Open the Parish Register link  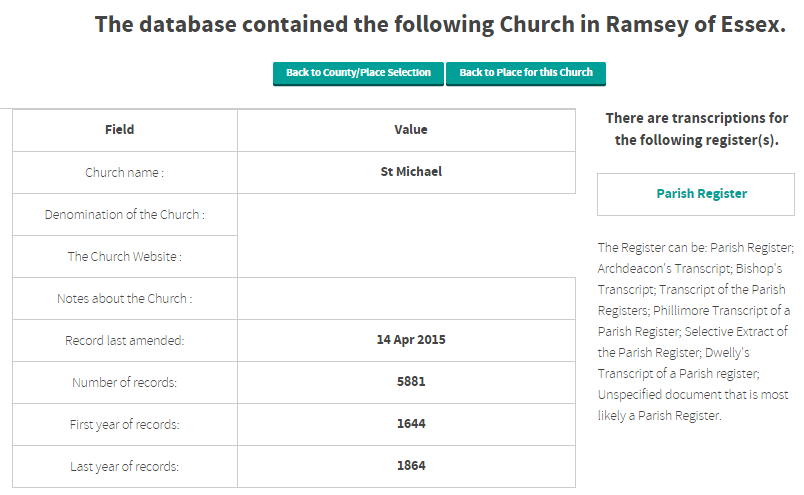[x=701, y=194]
